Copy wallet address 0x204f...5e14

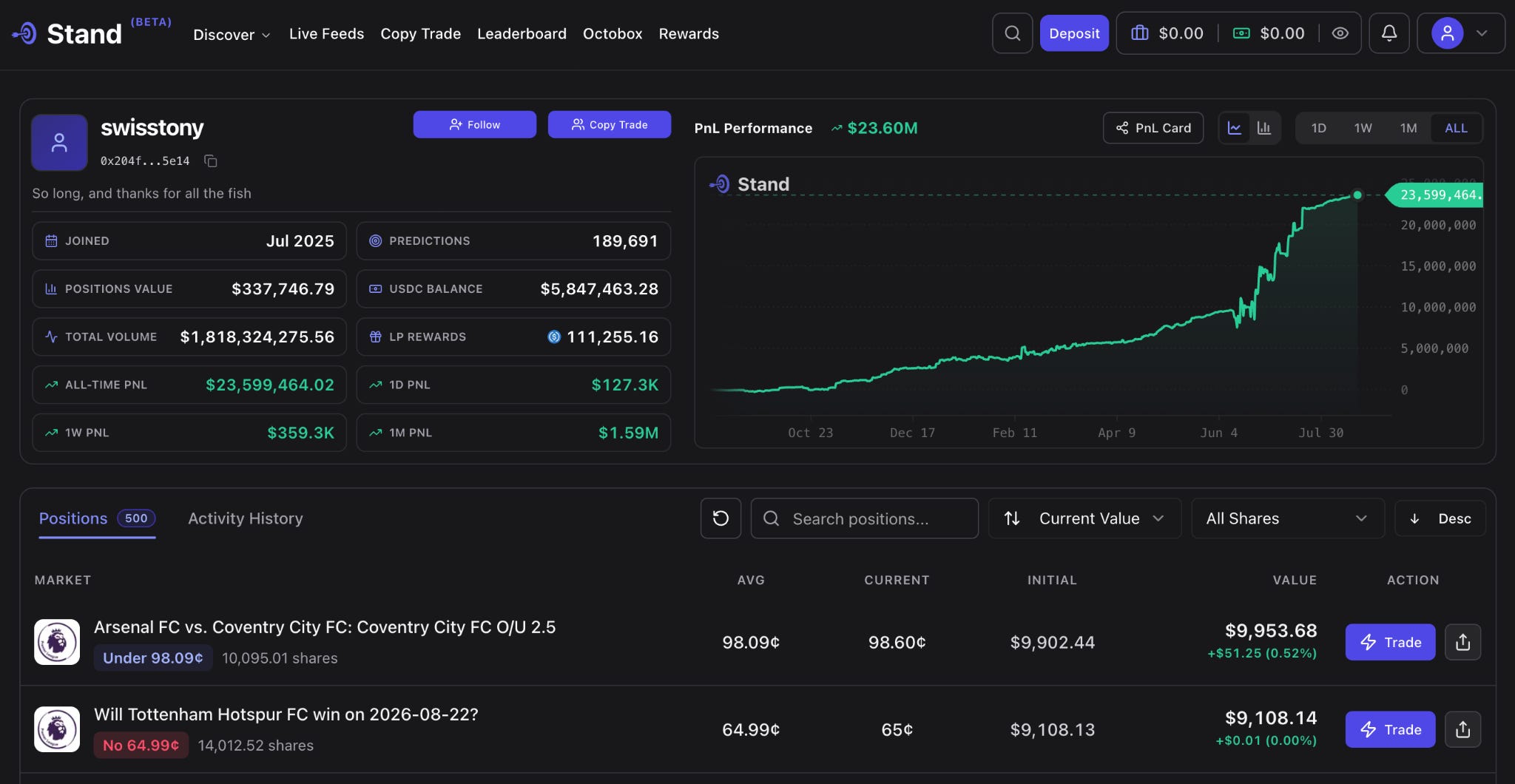(x=210, y=160)
